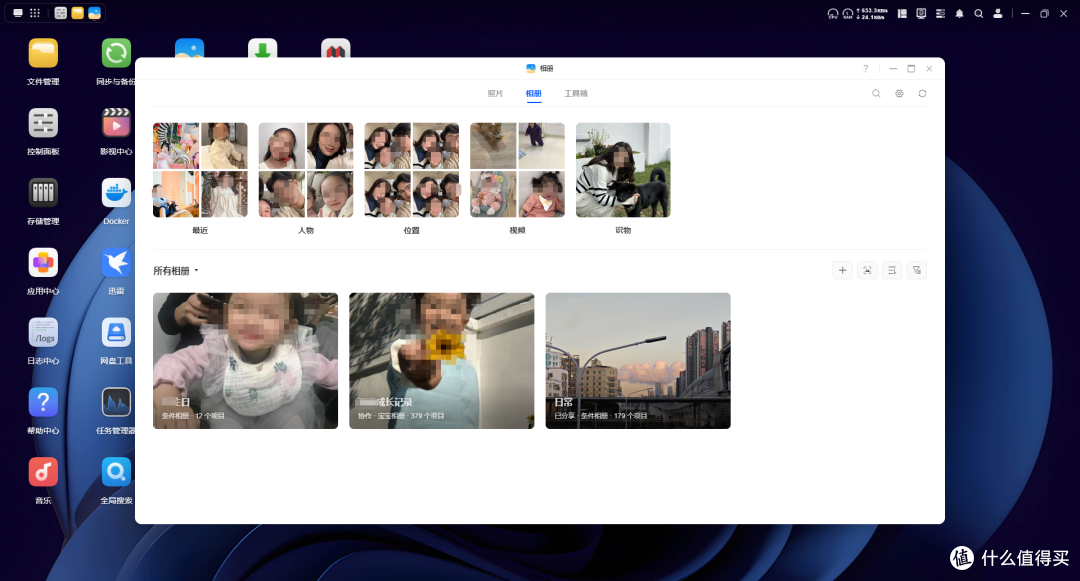
Task: Open the 控制面板 desktop icon
Action: 43,123
